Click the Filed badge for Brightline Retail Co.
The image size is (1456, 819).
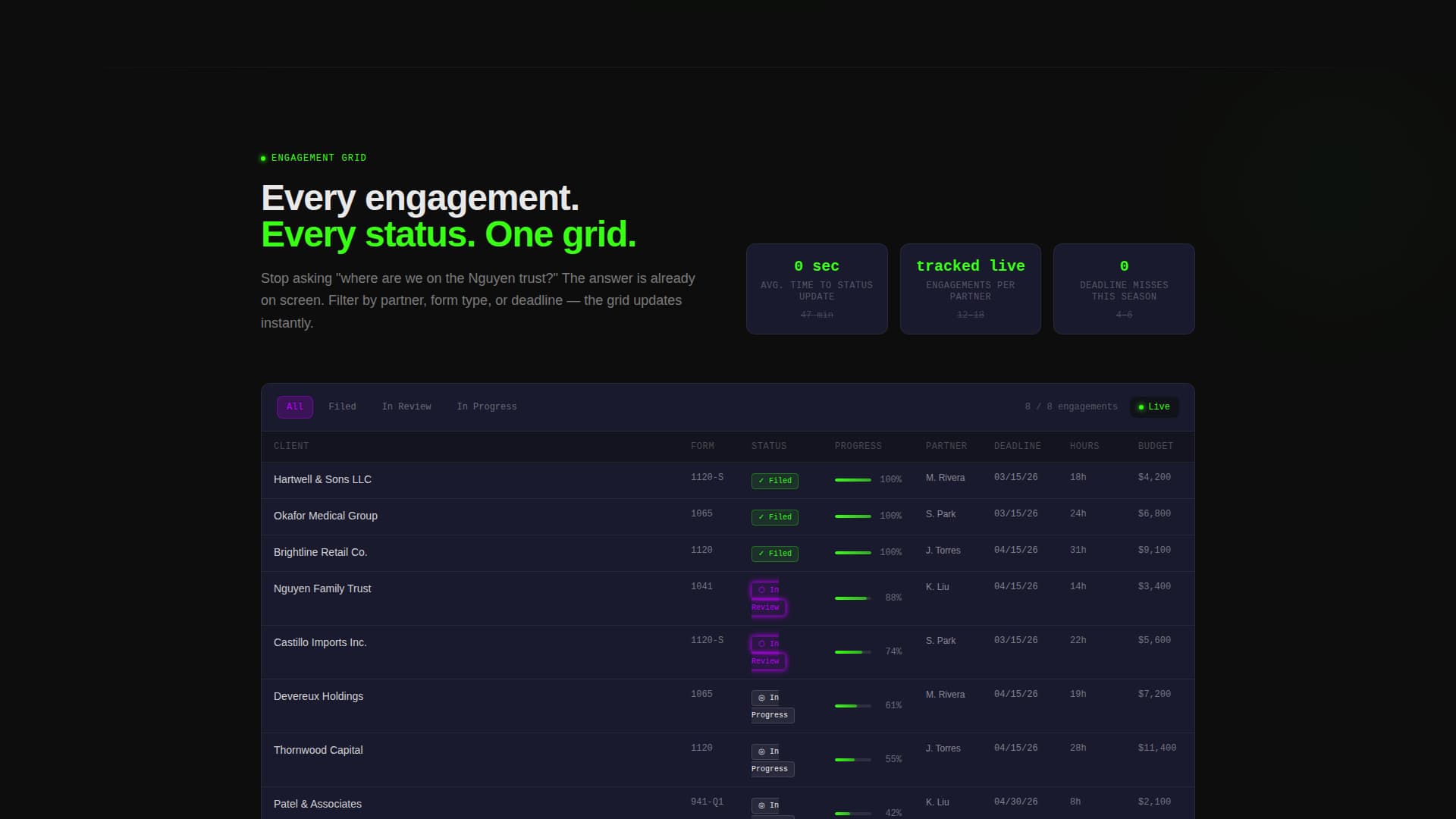775,554
